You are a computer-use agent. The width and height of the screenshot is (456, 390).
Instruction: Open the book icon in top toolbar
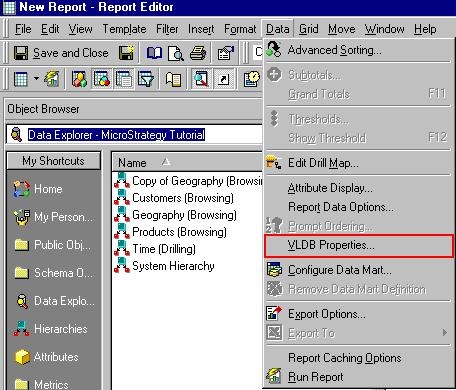(x=154, y=53)
